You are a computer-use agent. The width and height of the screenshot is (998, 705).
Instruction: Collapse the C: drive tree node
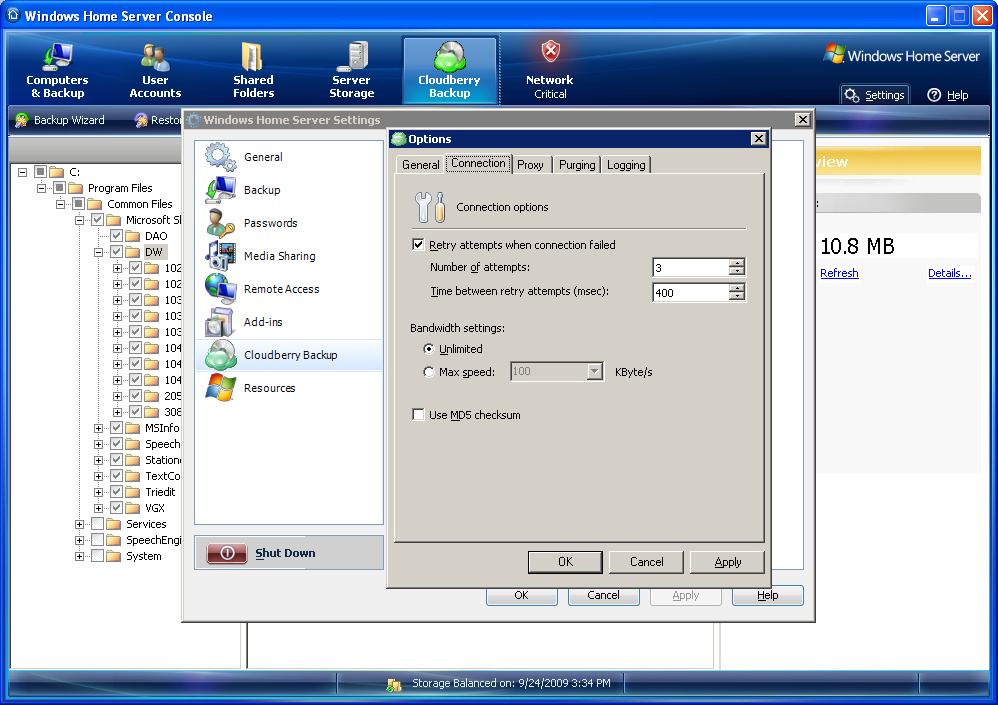22,172
